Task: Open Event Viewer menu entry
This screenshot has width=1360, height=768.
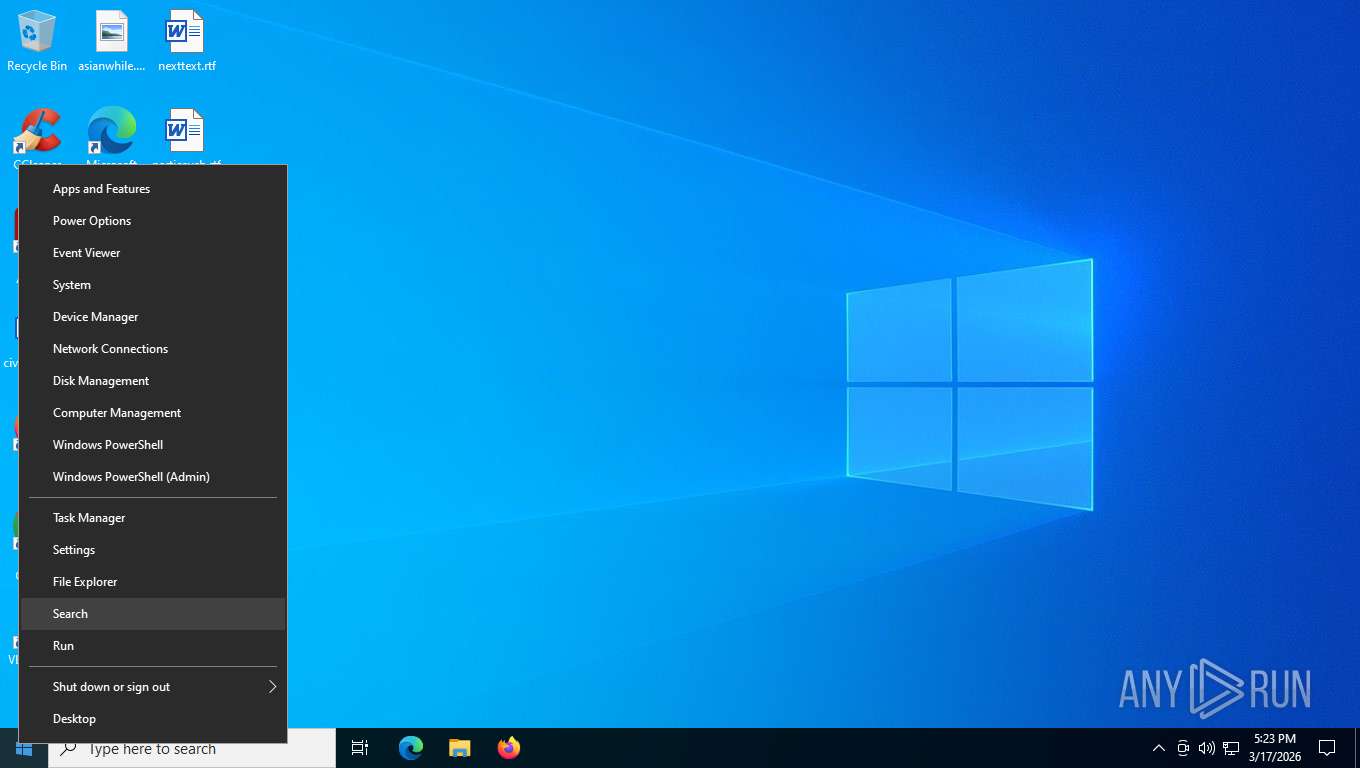Action: pos(153,253)
